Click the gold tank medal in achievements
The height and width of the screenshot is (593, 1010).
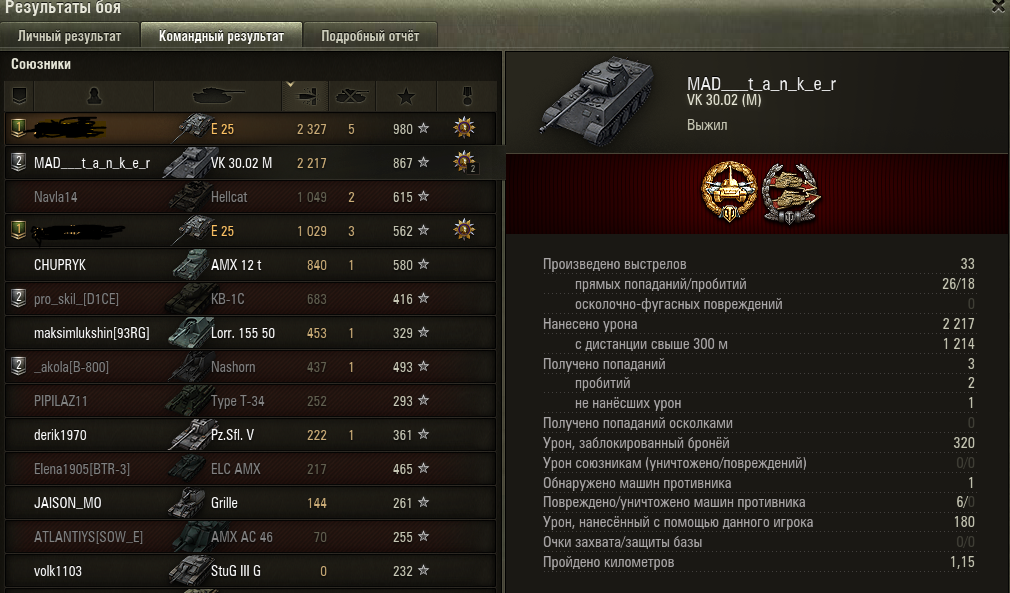(x=729, y=191)
